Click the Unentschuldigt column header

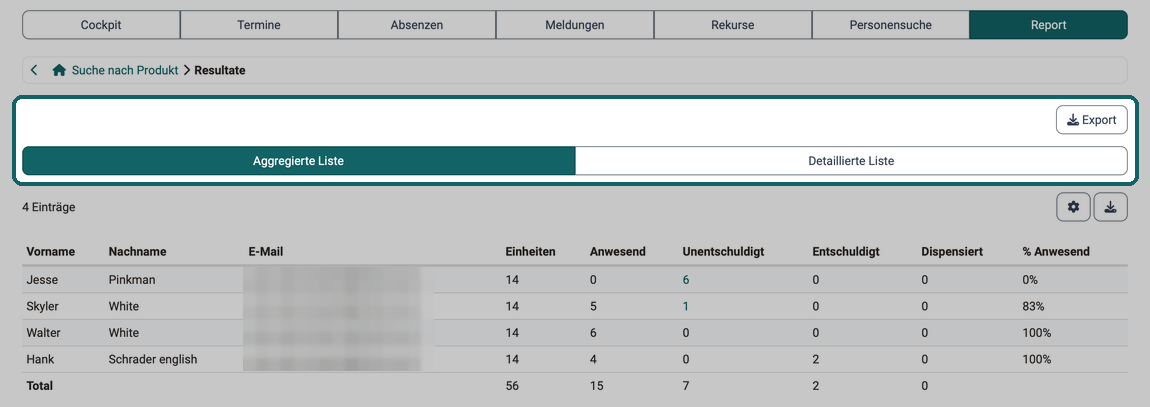pyautogui.click(x=723, y=252)
